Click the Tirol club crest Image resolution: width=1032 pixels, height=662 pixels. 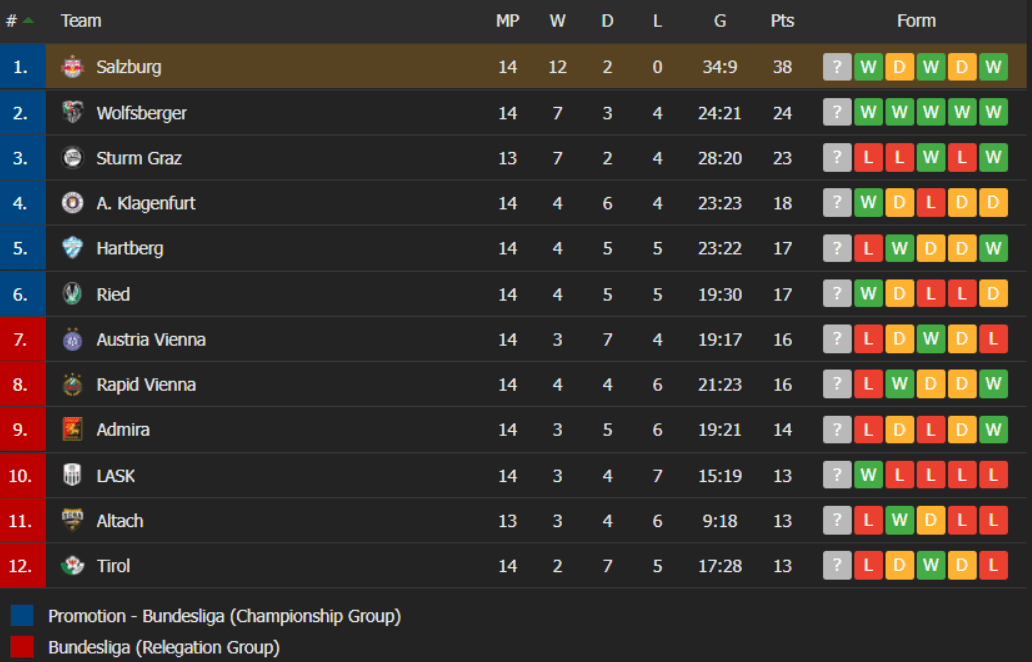(x=72, y=566)
